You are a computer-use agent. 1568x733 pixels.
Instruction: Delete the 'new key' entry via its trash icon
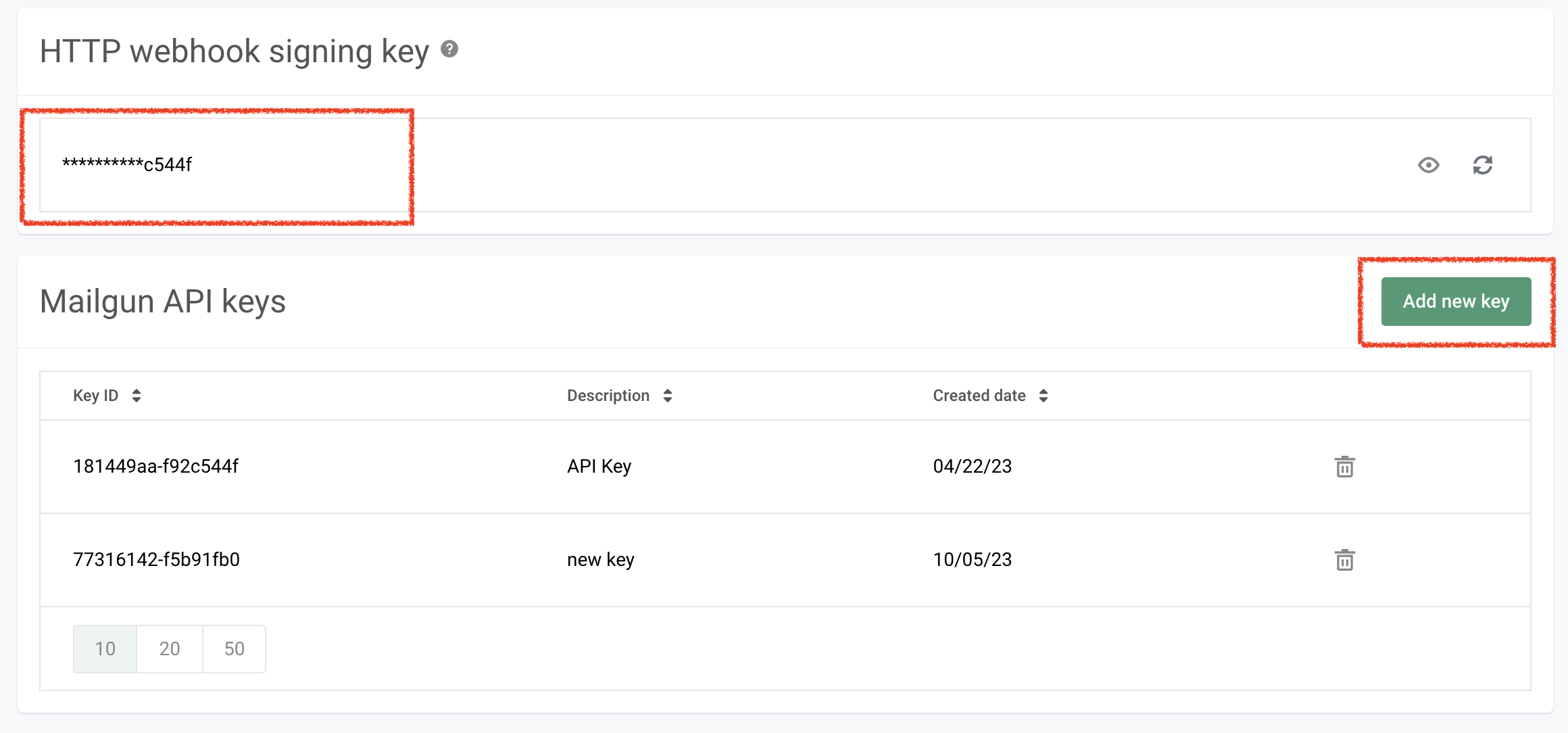(1344, 560)
